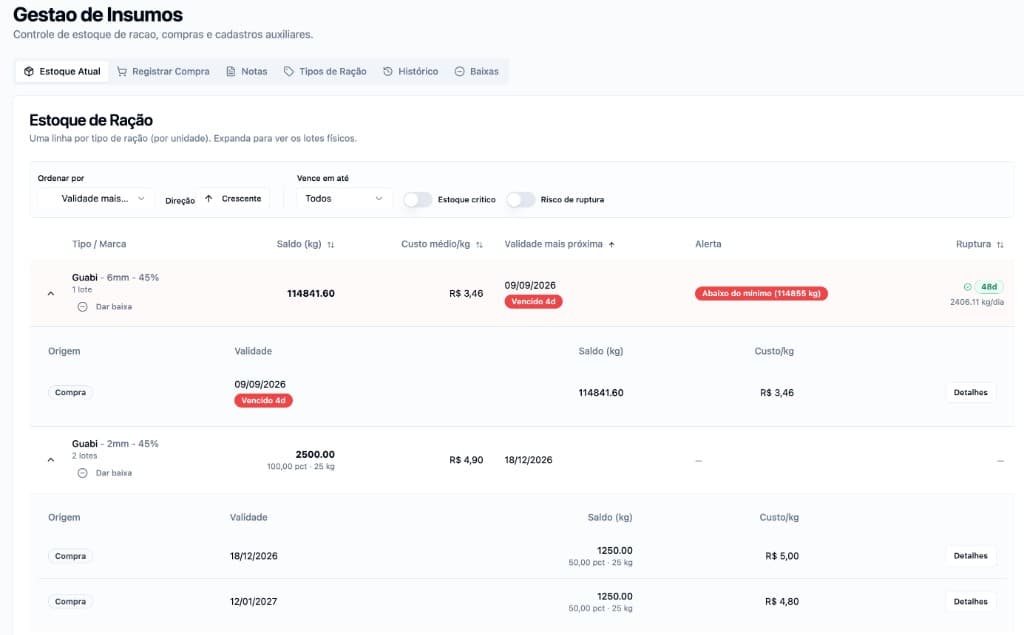
Task: Click the 114841.60 saldo in Guabi 6mm row
Action: [x=311, y=293]
